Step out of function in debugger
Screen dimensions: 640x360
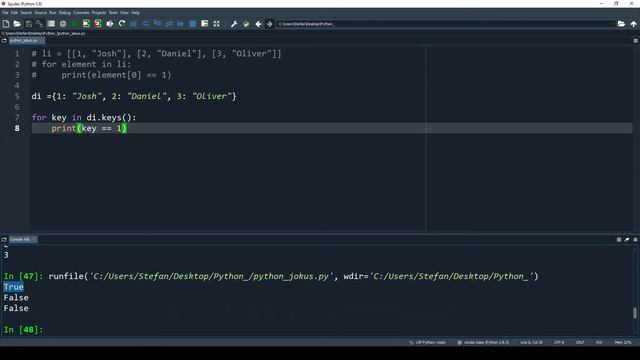(169, 24)
